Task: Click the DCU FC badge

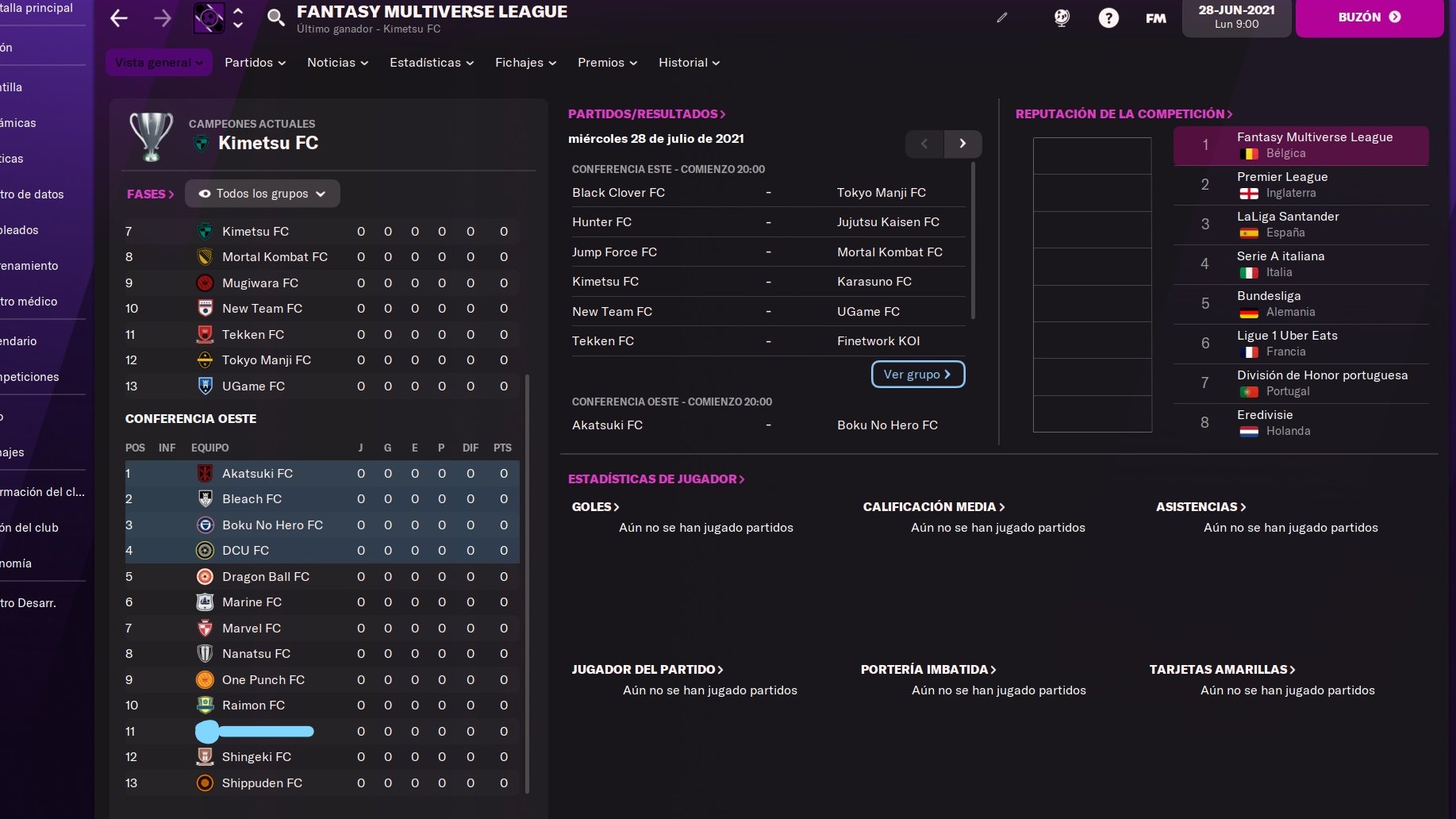Action: tap(205, 551)
